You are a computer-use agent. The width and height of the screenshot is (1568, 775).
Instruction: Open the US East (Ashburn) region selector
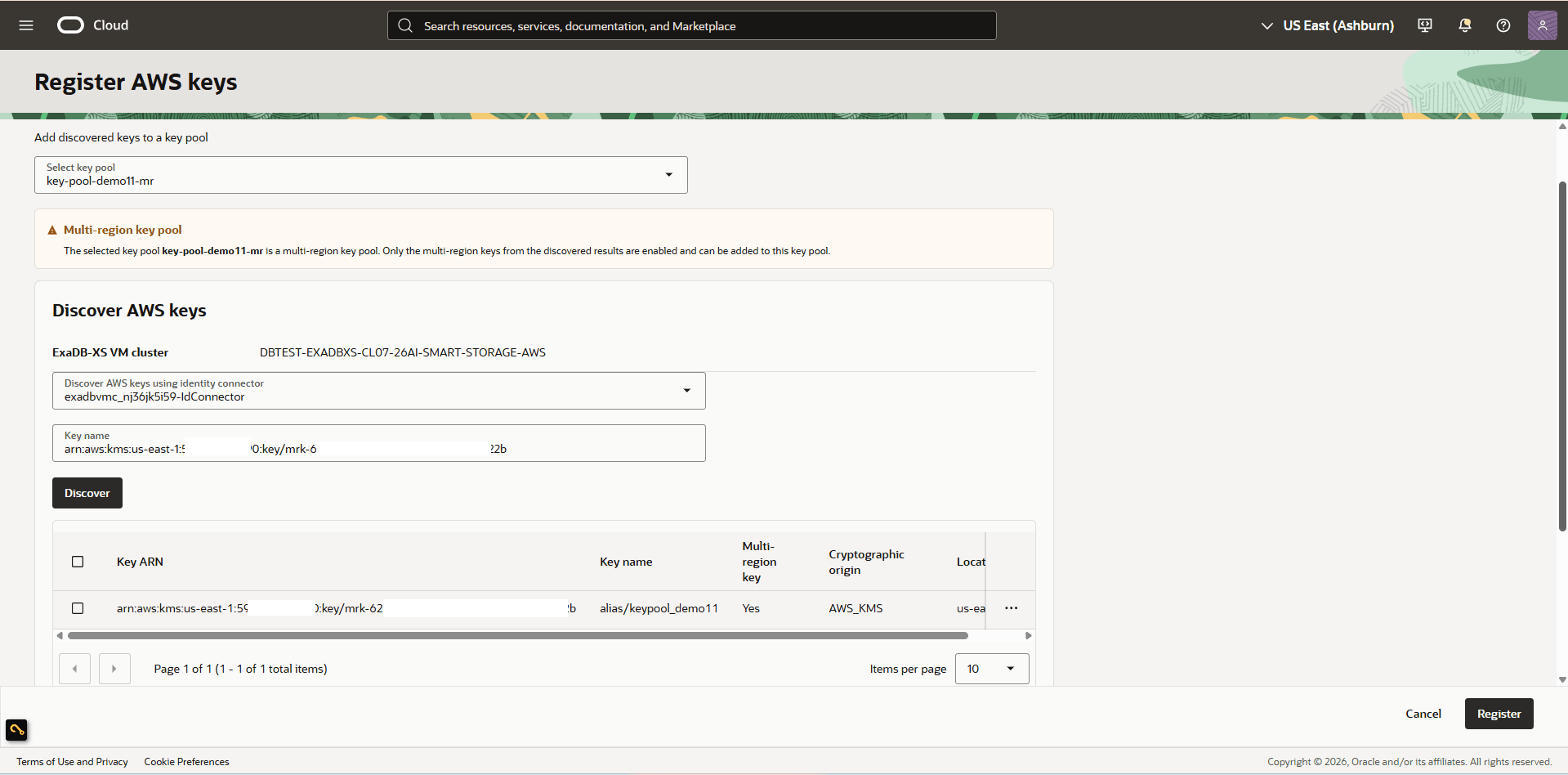coord(1328,25)
